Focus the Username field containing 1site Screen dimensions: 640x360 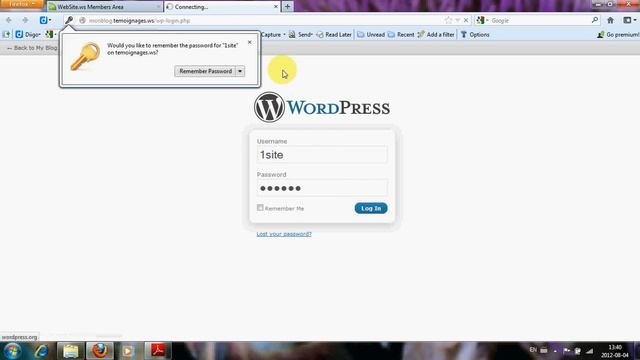pos(322,155)
